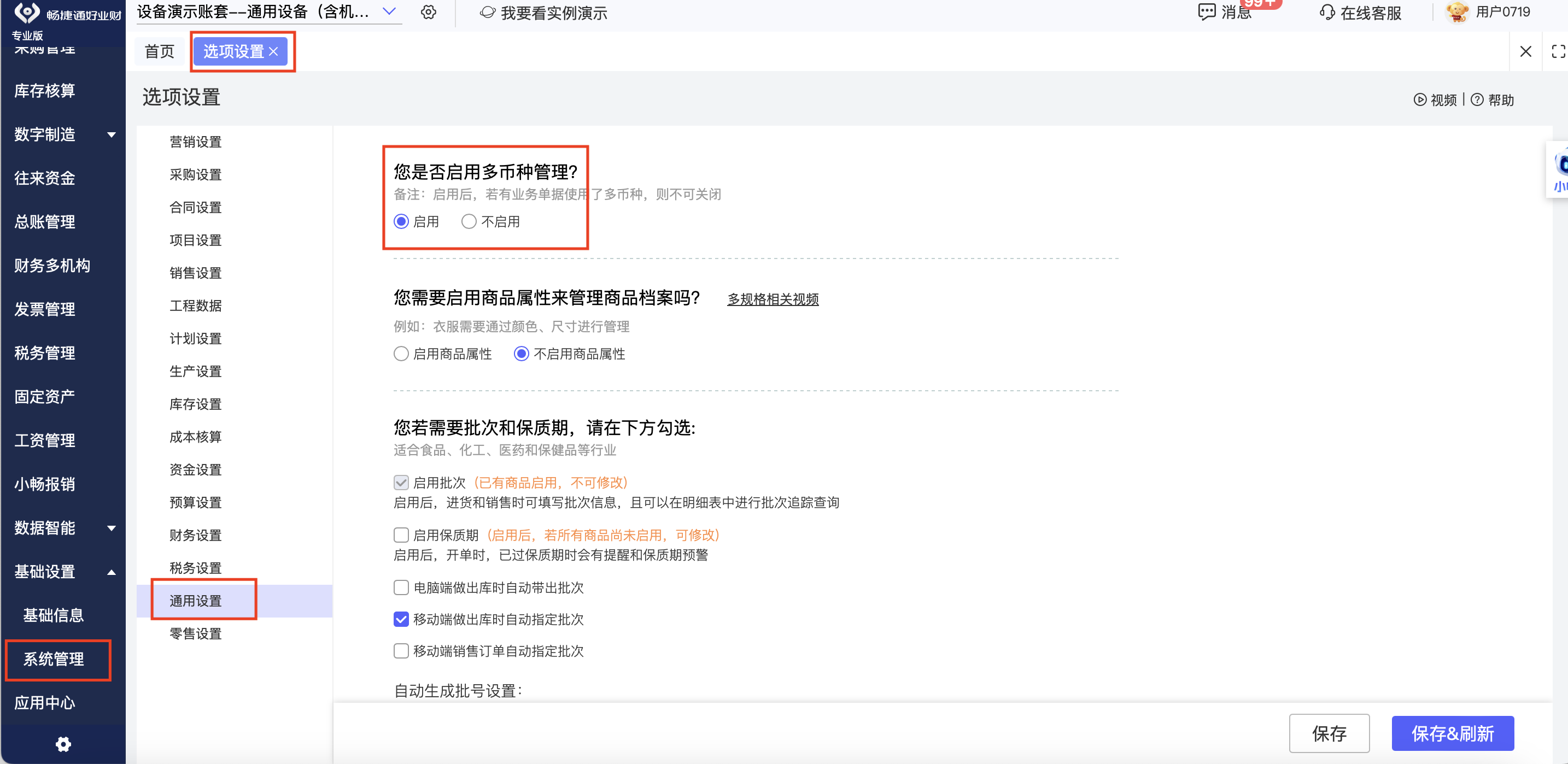Image resolution: width=1568 pixels, height=764 pixels.
Task: Click the 保存 button
Action: point(1329,733)
